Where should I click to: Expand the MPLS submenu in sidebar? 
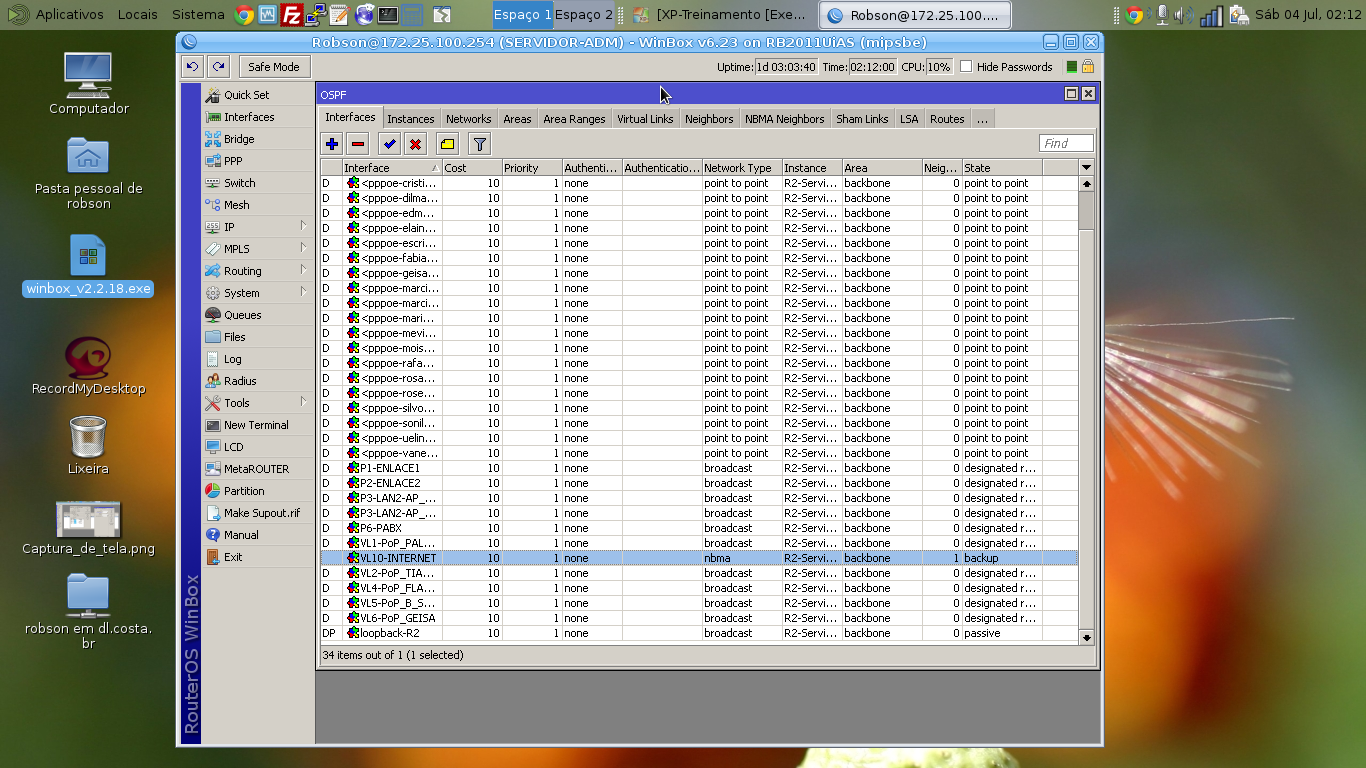click(258, 249)
